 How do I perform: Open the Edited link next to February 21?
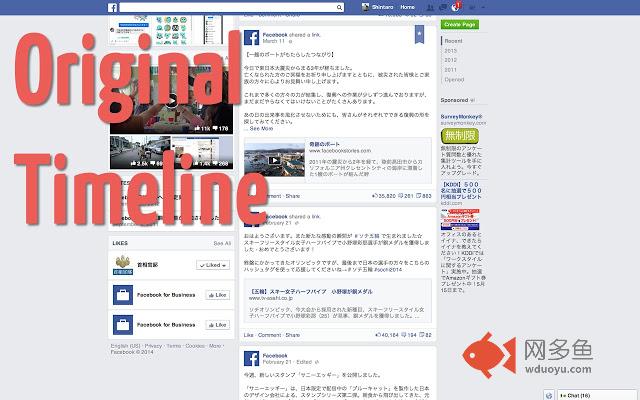click(x=304, y=362)
